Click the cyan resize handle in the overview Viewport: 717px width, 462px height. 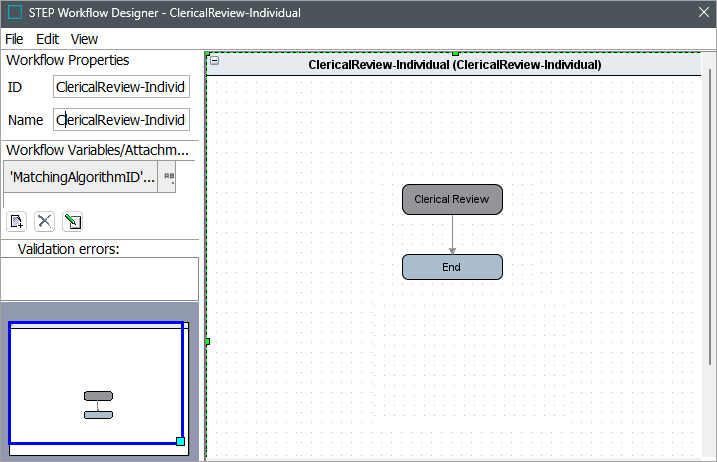(x=180, y=441)
